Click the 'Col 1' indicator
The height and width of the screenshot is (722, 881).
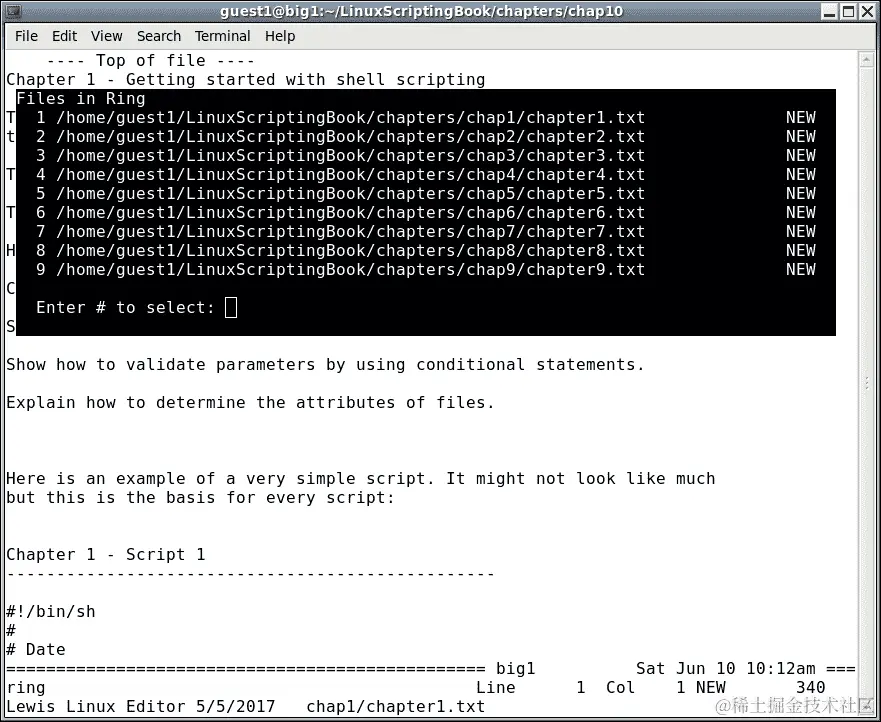click(646, 688)
